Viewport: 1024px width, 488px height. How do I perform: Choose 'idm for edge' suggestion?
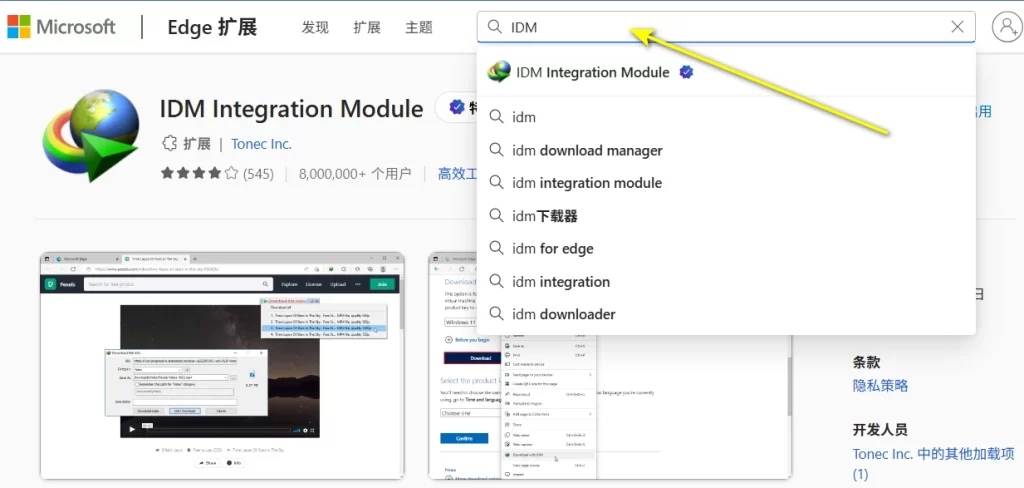726,248
